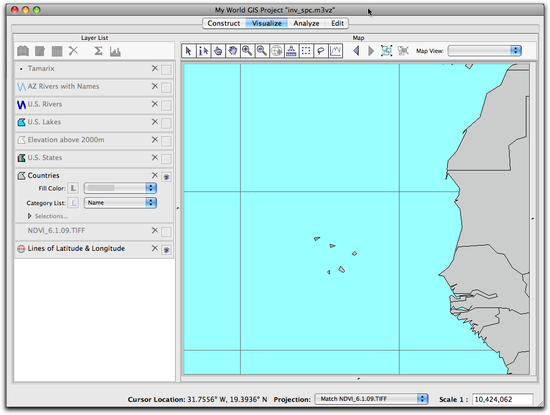Open the Category List Name dropdown
The height and width of the screenshot is (415, 550).
120,203
